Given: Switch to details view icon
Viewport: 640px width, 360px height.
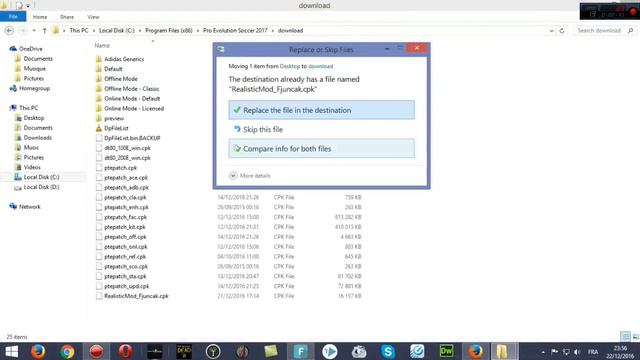Looking at the screenshot, I should (625, 336).
